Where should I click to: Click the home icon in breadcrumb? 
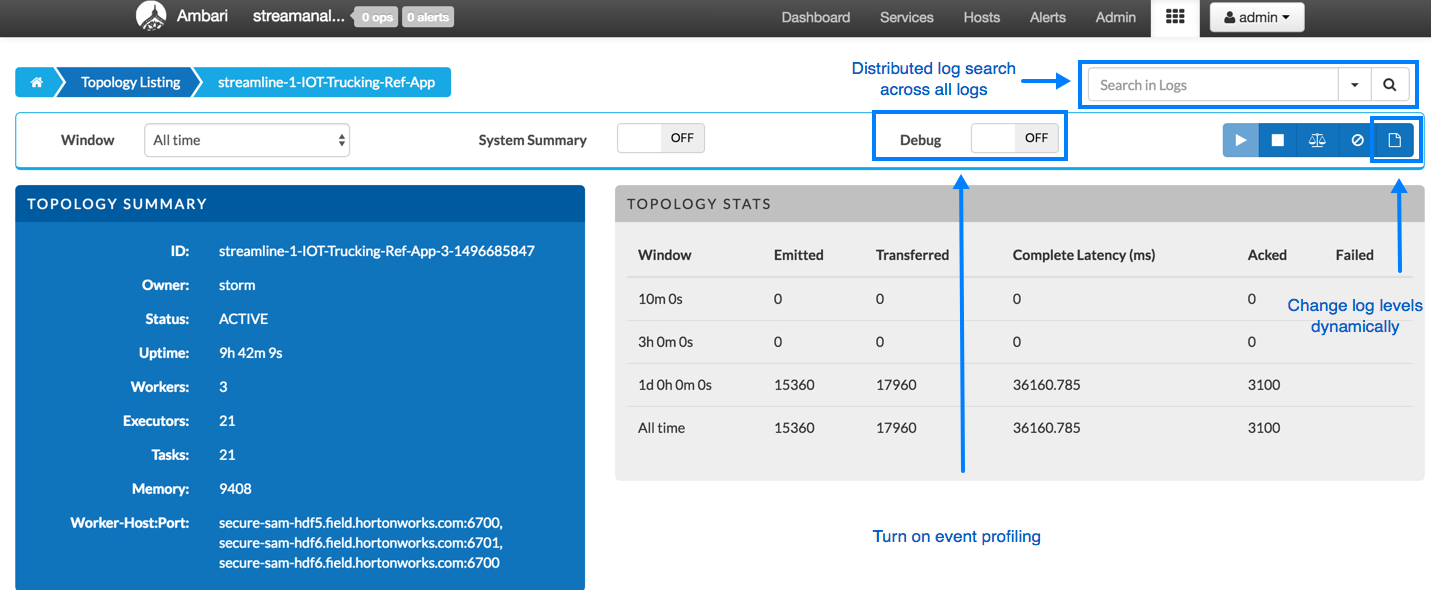[x=36, y=83]
